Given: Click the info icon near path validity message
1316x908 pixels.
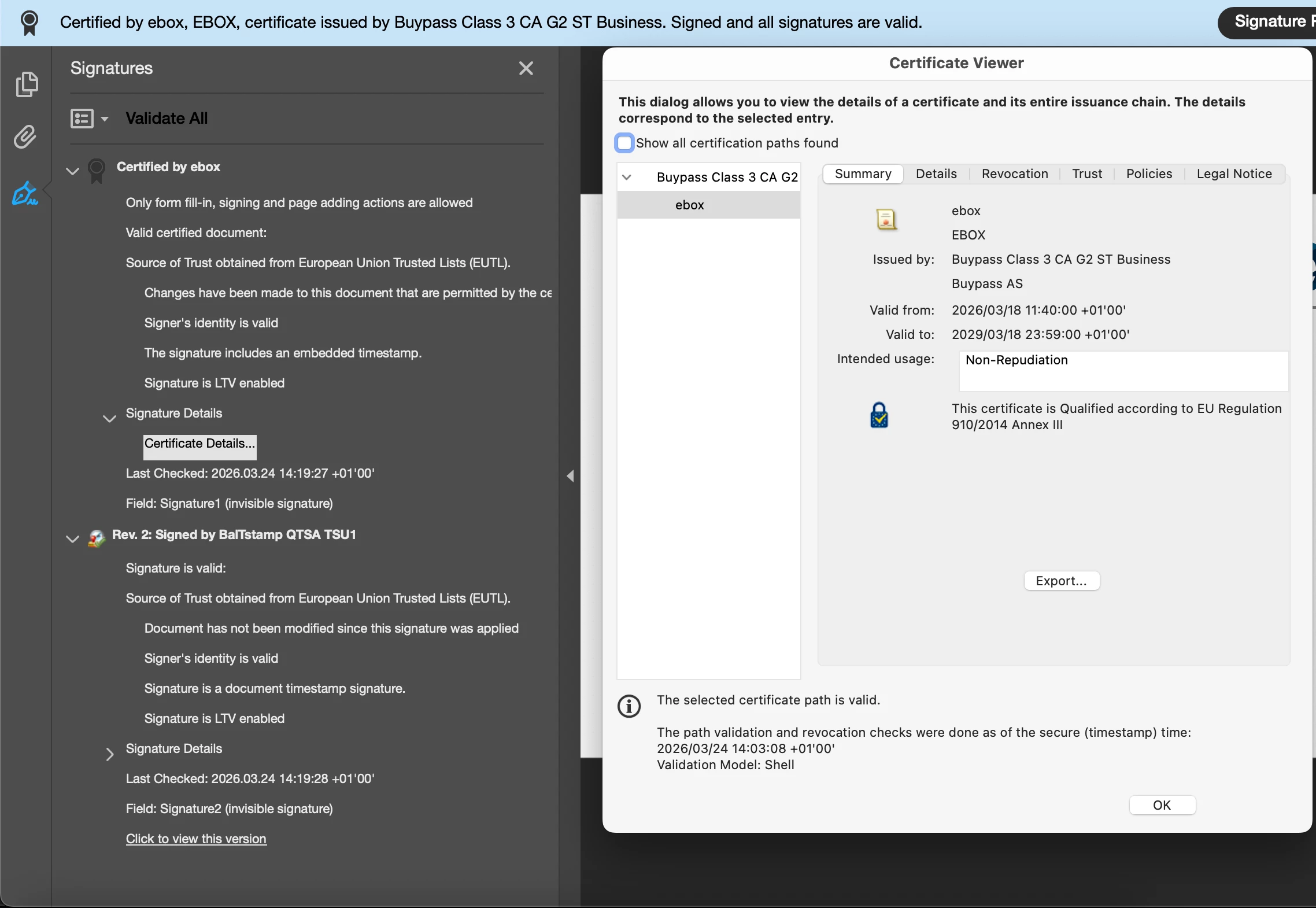Looking at the screenshot, I should (x=629, y=706).
